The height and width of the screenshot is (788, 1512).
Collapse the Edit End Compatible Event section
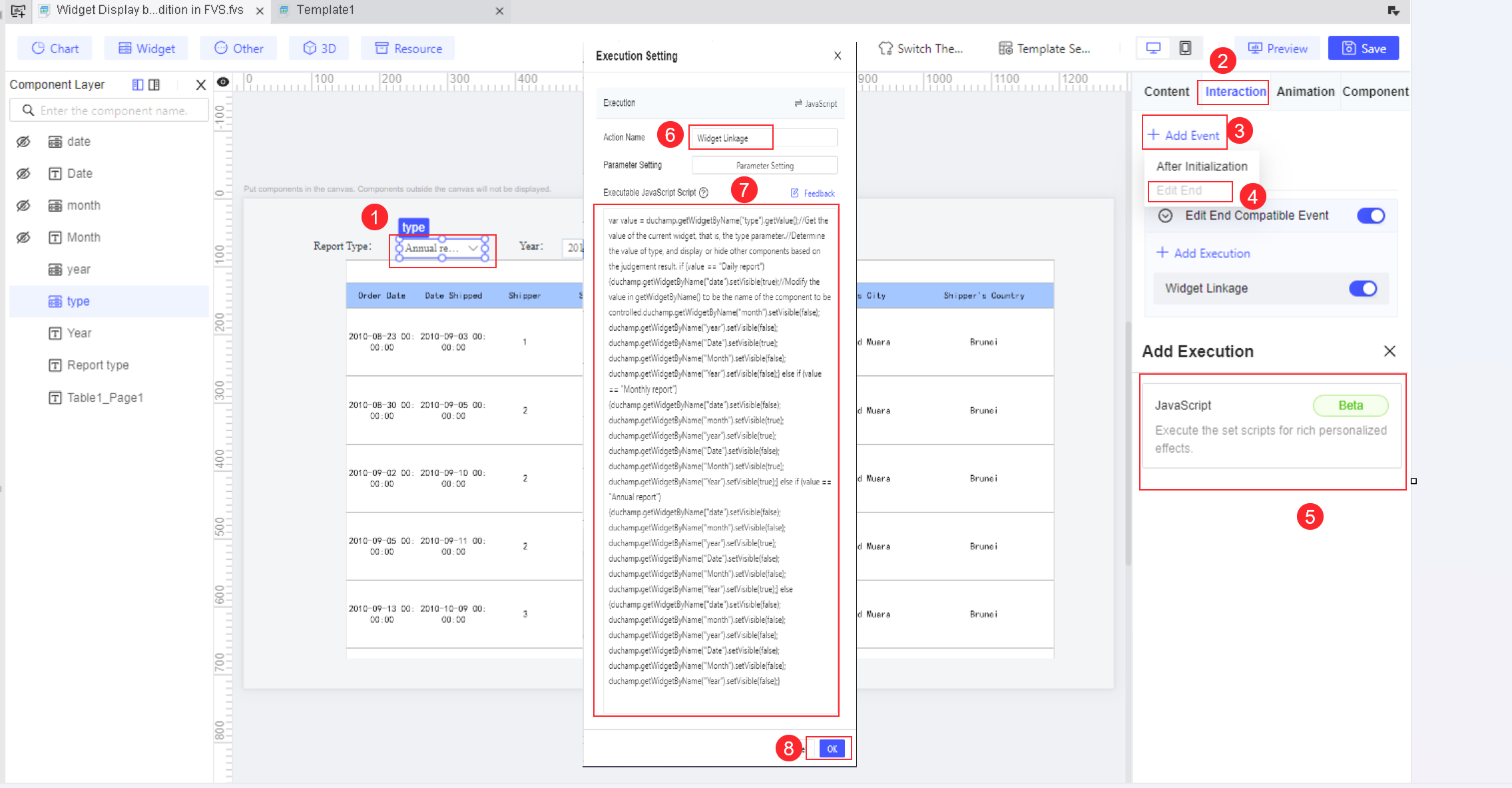(1165, 216)
